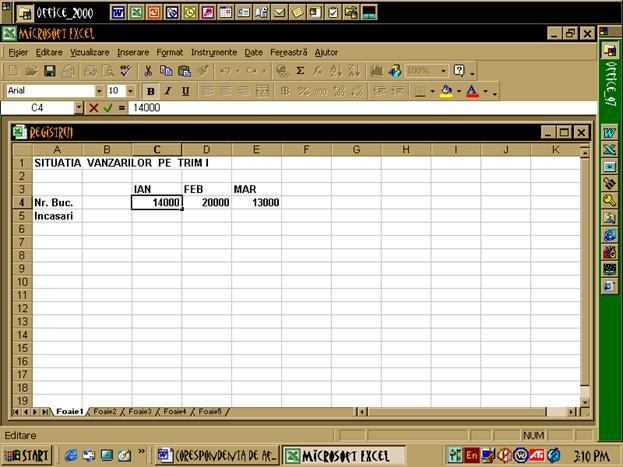The image size is (623, 467).
Task: Cut selection with the scissors icon
Action: click(x=148, y=71)
